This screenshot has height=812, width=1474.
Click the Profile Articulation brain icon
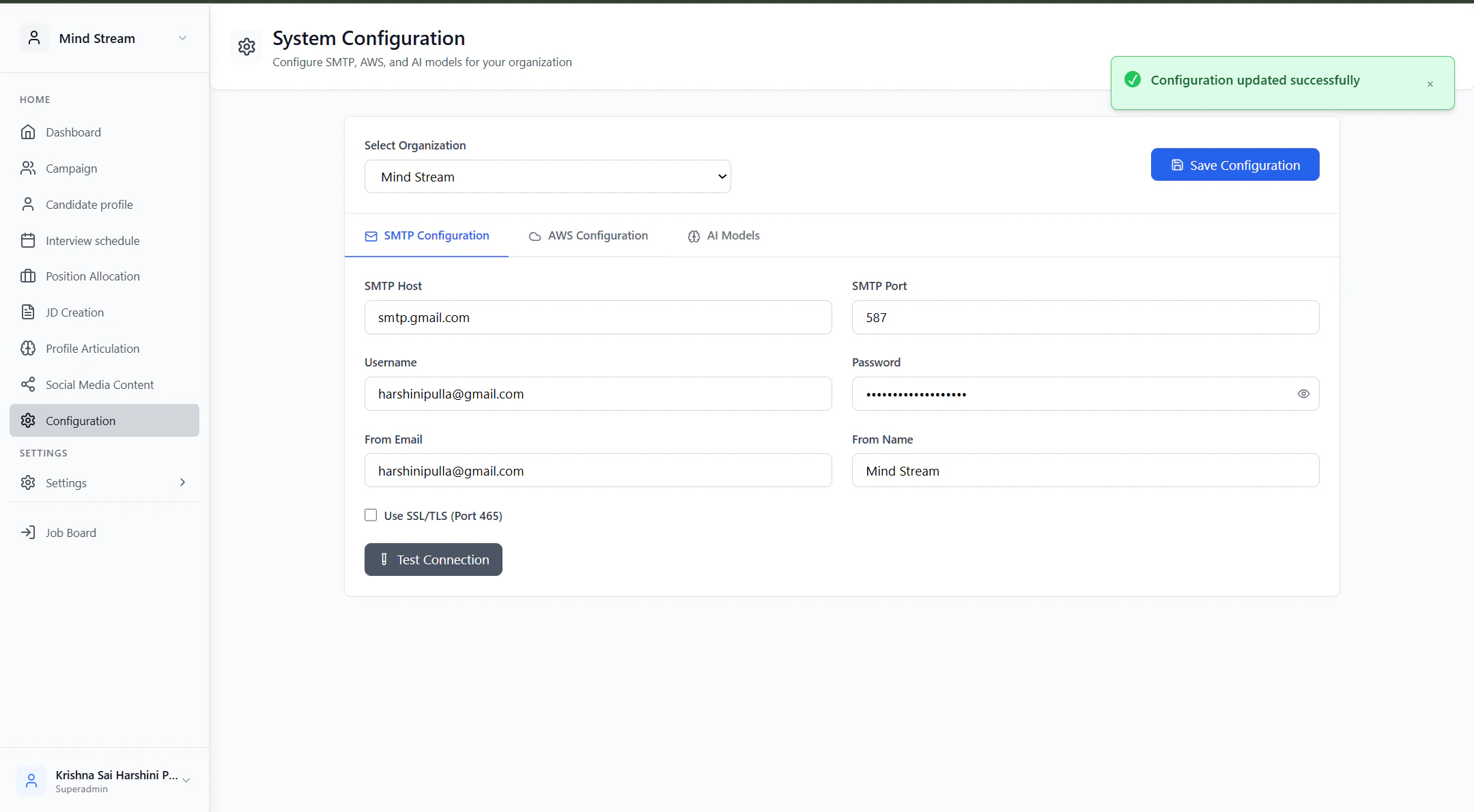tap(28, 349)
